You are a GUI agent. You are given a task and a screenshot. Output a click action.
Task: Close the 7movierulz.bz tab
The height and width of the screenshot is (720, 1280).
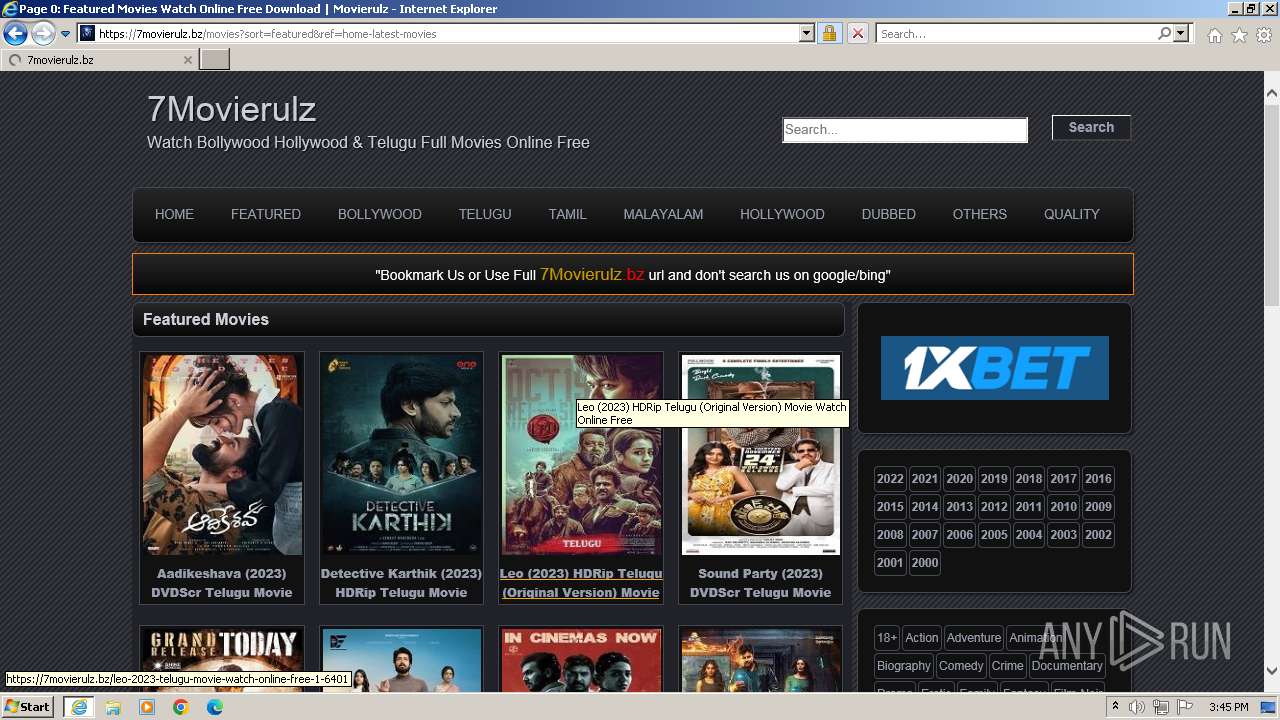click(187, 60)
